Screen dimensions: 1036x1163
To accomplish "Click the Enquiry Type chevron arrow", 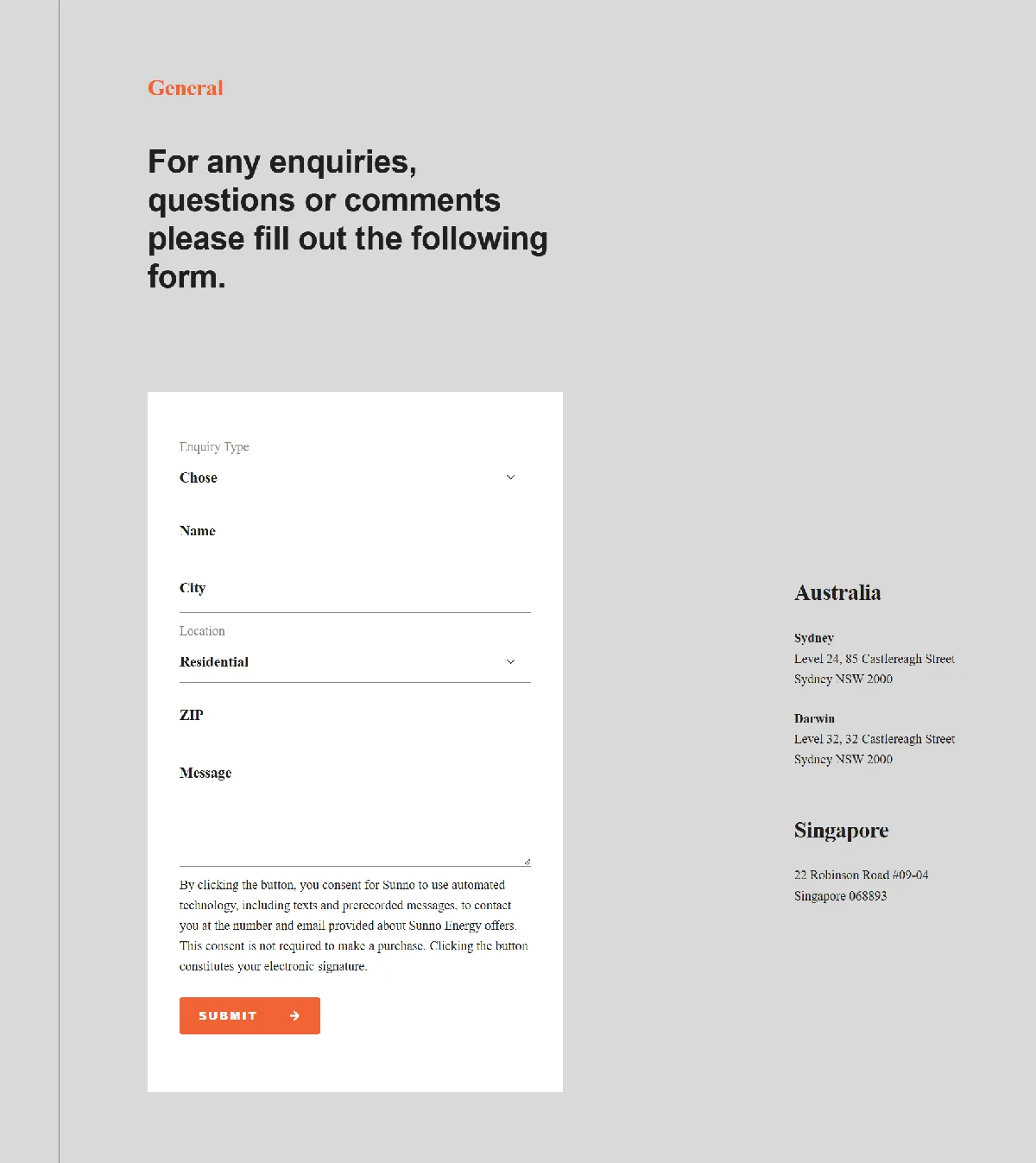I will [x=510, y=477].
